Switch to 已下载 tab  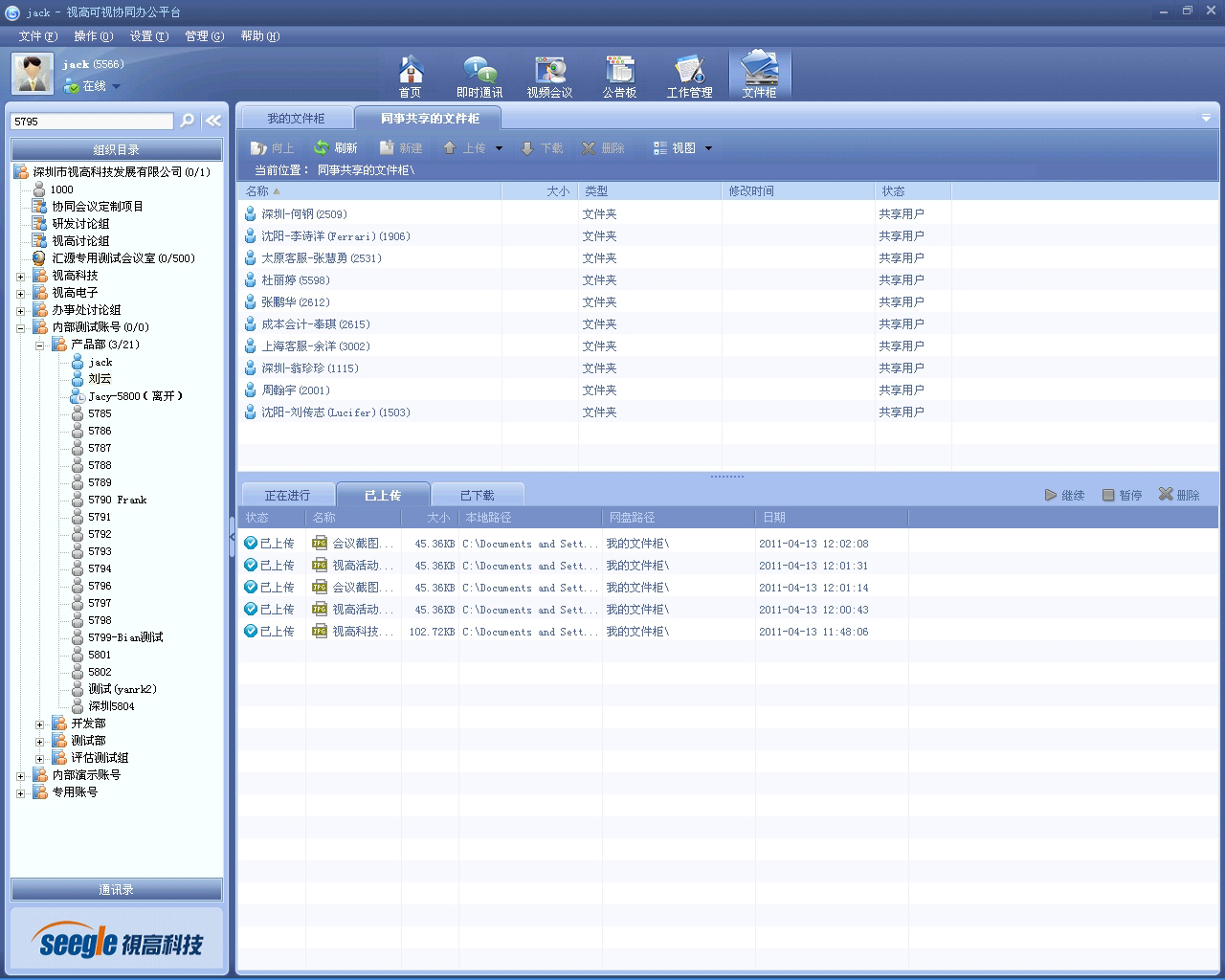[477, 495]
